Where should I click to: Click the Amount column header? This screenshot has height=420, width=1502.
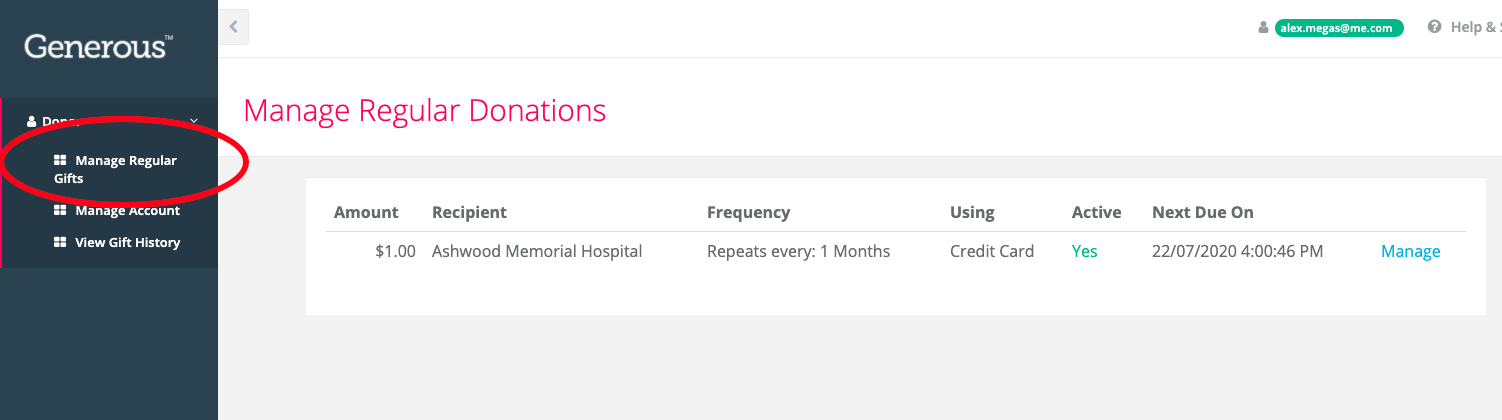366,212
